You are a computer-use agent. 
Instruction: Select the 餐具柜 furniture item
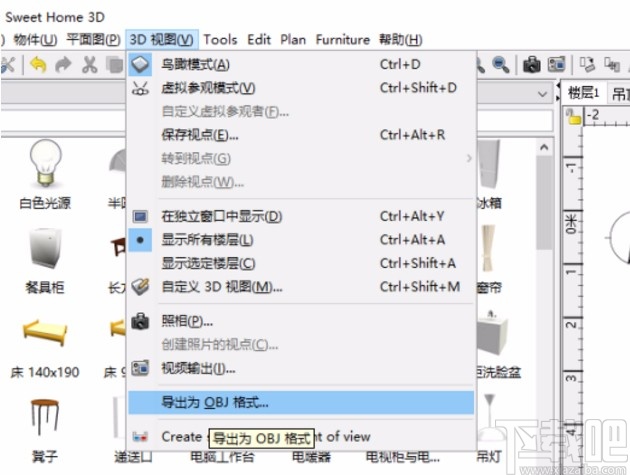click(45, 260)
